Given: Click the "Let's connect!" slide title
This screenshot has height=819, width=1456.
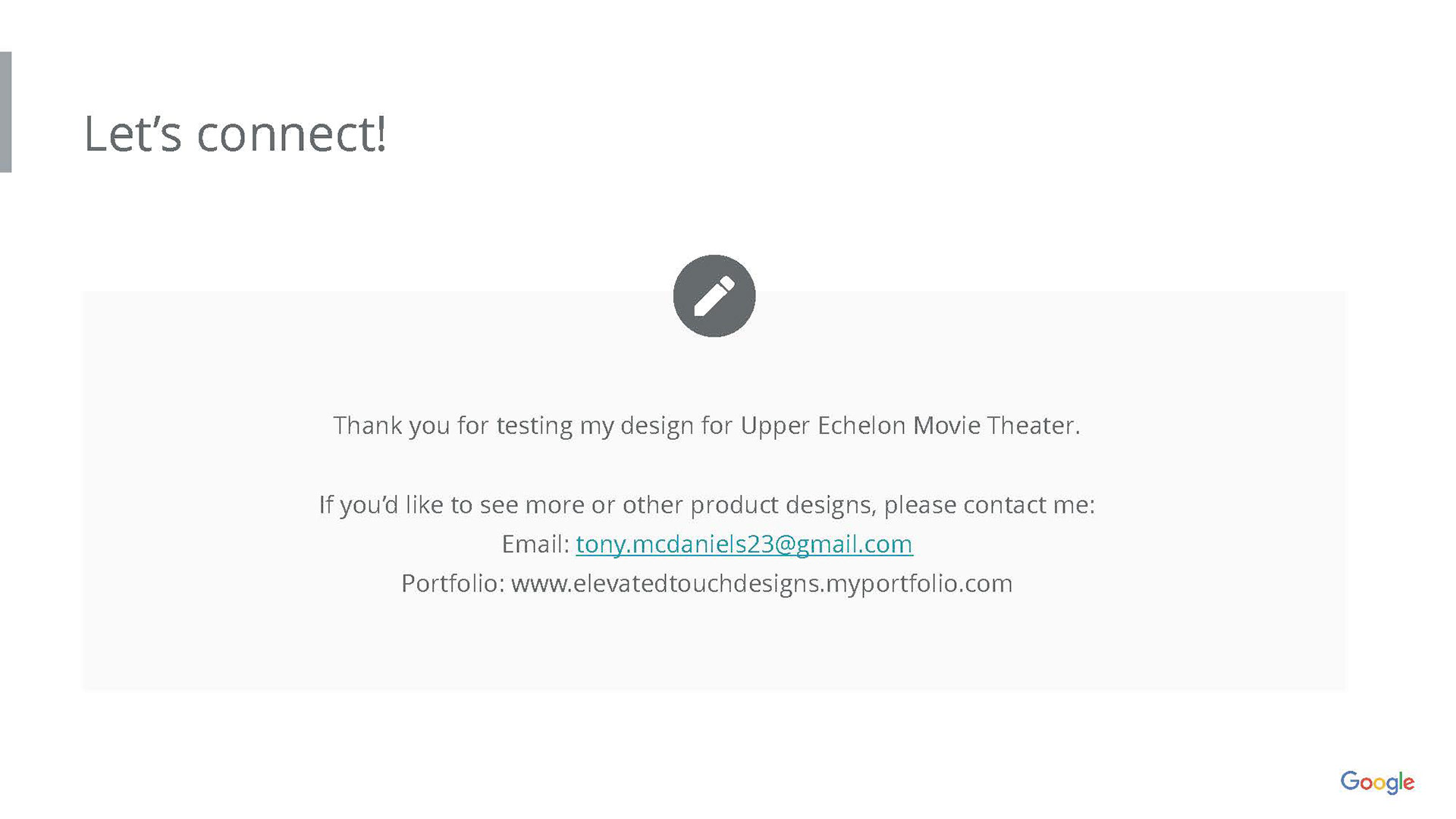Looking at the screenshot, I should coord(234,133).
